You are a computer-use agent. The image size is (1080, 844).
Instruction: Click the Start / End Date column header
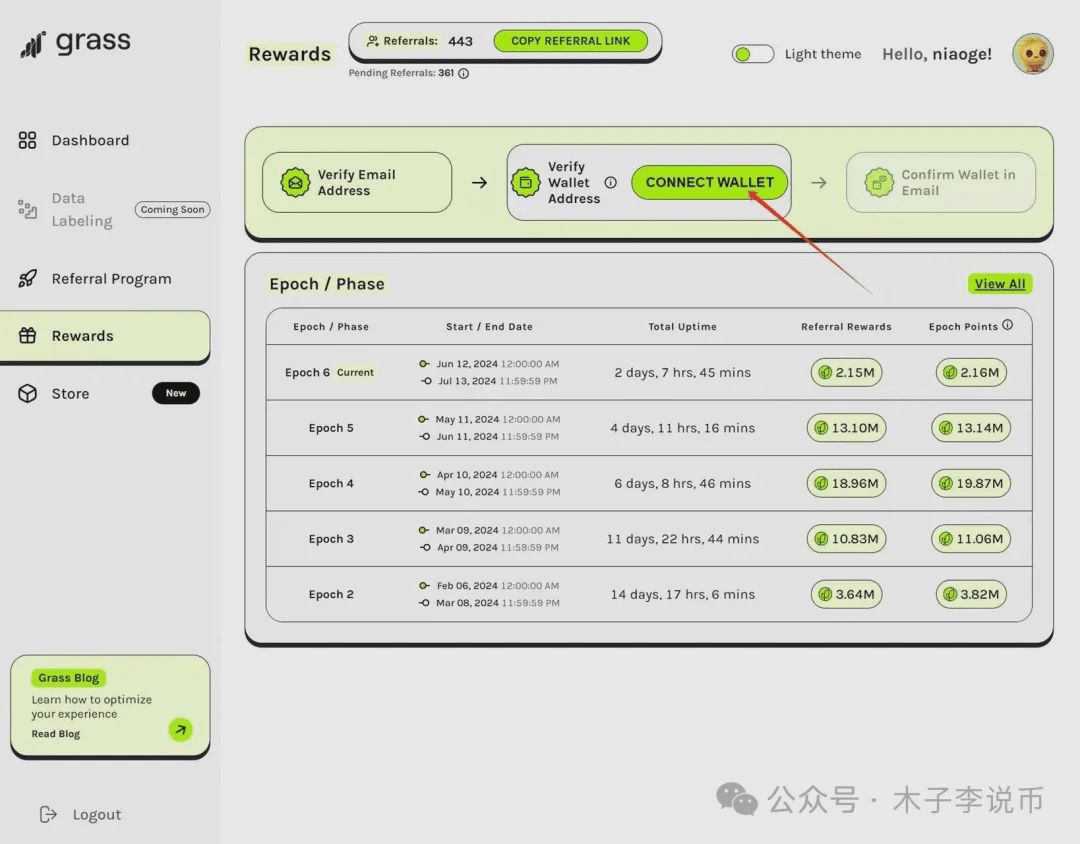tap(489, 327)
